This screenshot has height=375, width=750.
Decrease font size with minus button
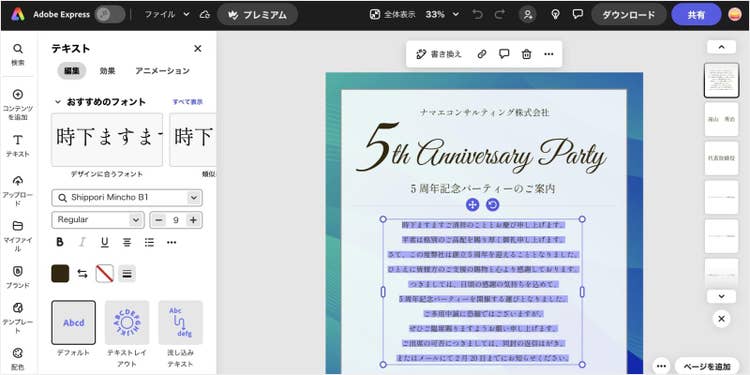click(159, 220)
